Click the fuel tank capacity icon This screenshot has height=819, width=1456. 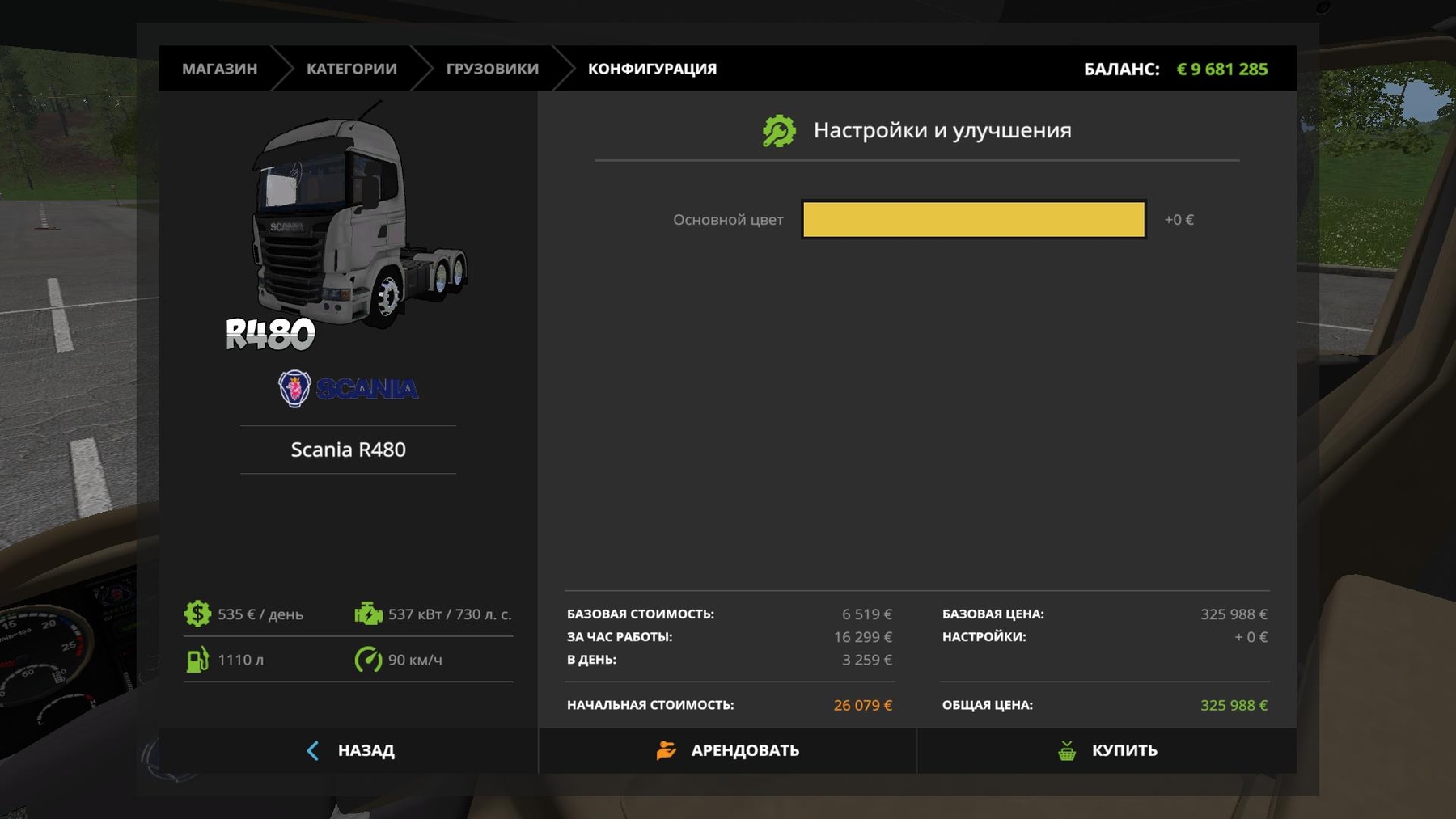pos(197,660)
